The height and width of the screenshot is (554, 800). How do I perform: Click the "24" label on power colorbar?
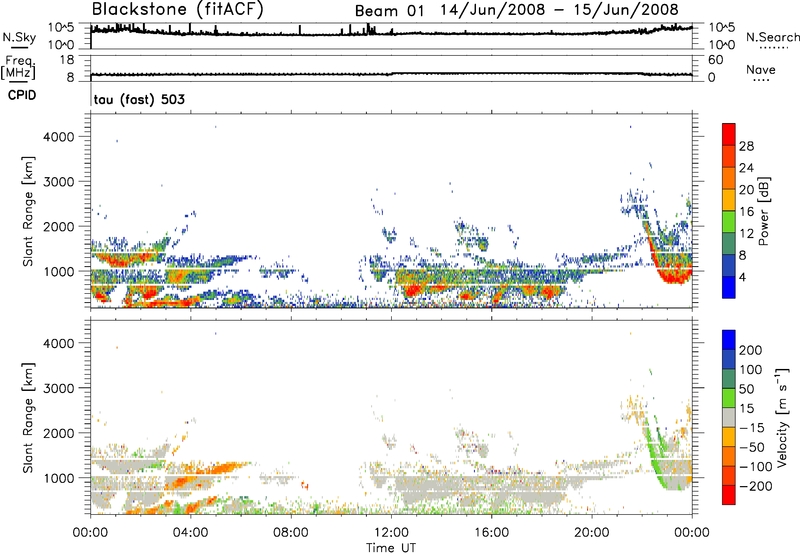point(746,168)
